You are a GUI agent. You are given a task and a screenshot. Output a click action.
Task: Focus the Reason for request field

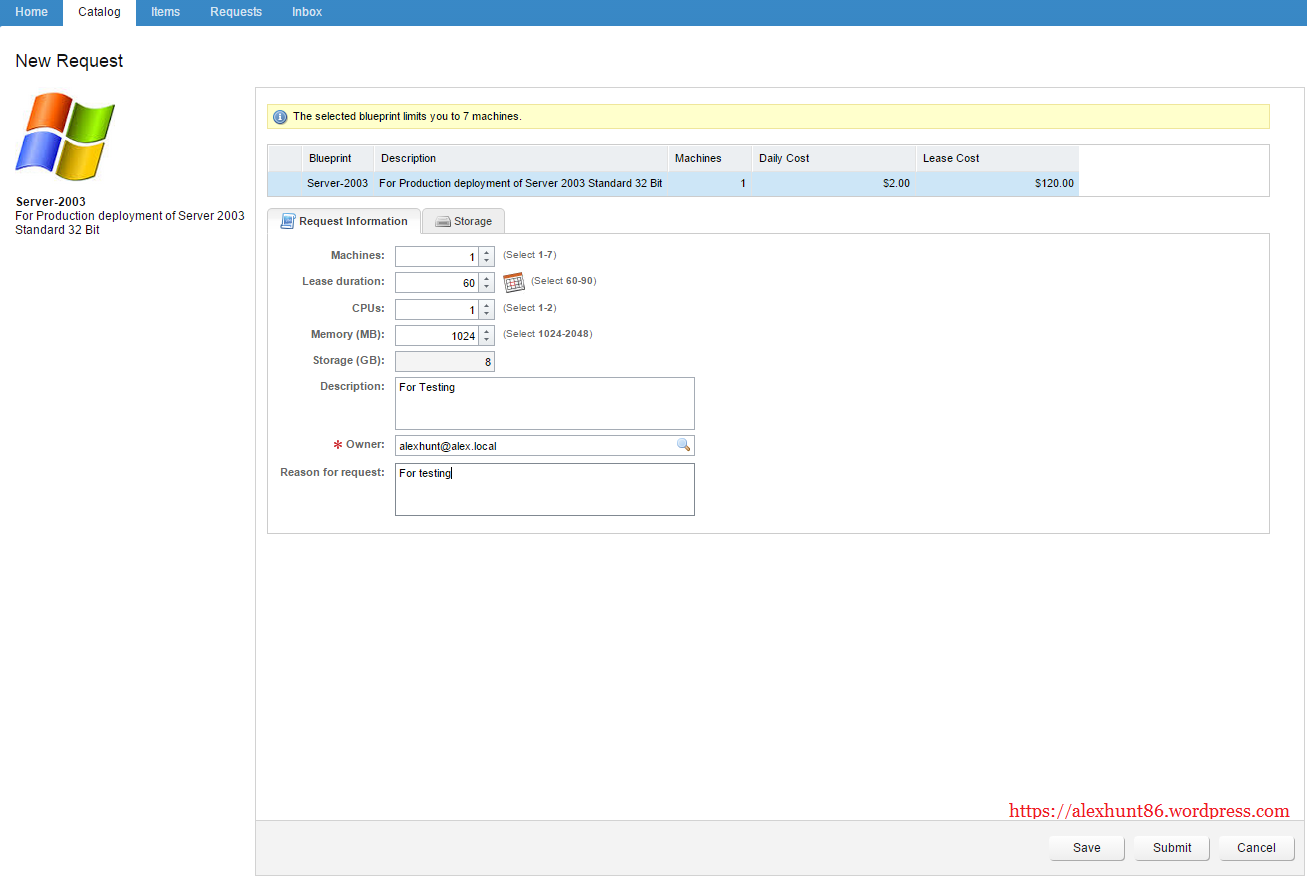(x=544, y=489)
